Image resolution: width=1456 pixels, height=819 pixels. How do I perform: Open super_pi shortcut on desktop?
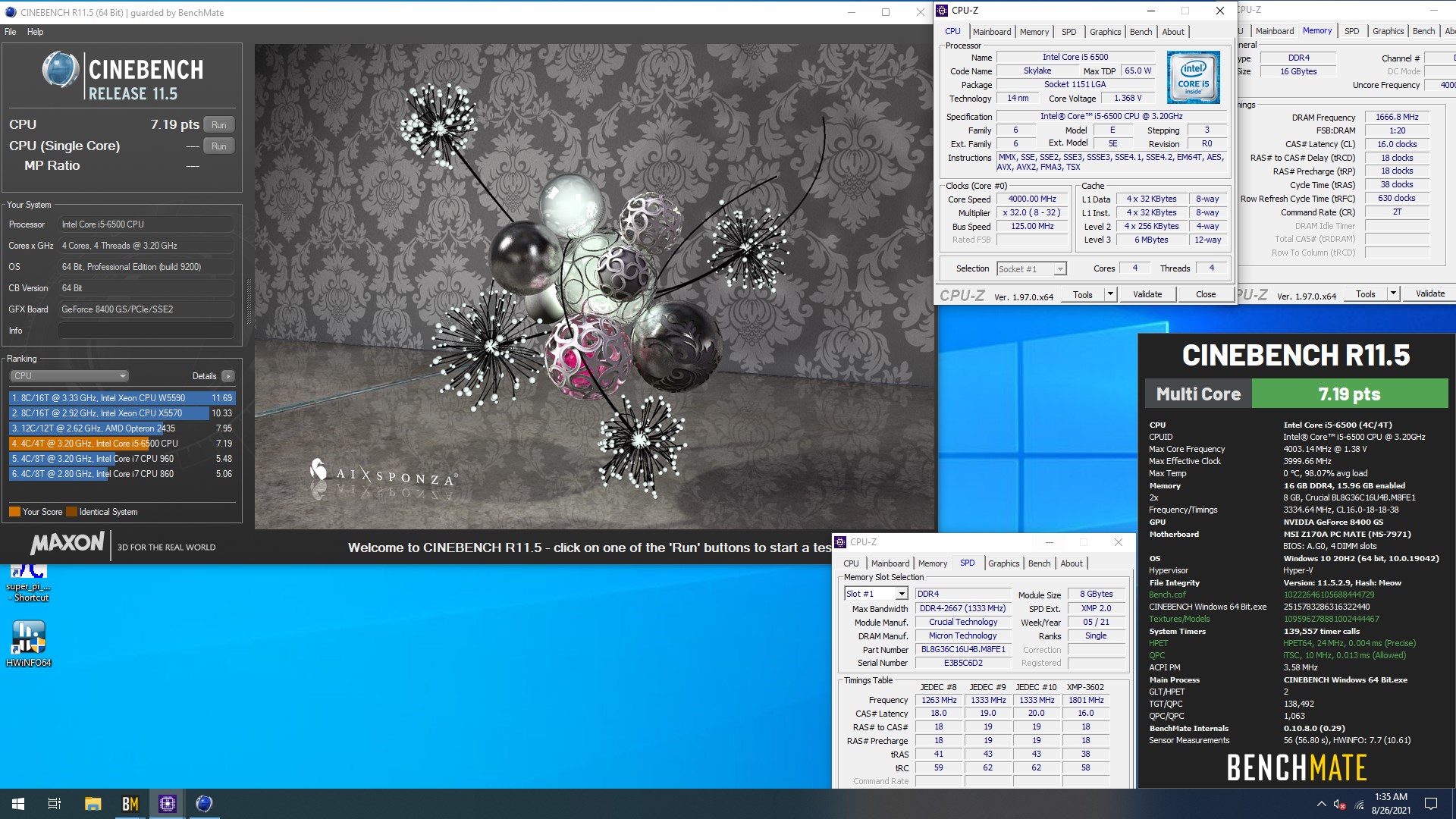click(29, 583)
